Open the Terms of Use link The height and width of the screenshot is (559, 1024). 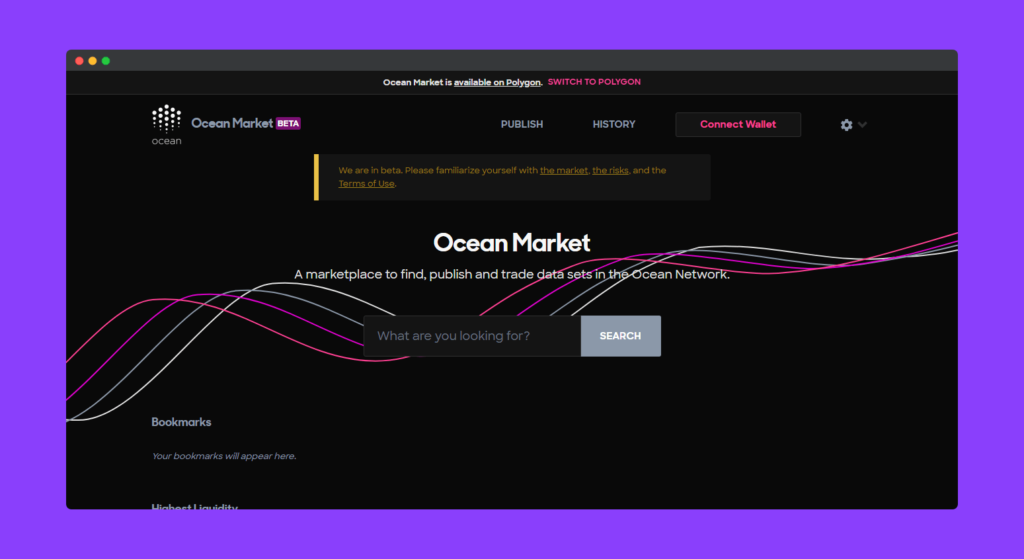(366, 184)
